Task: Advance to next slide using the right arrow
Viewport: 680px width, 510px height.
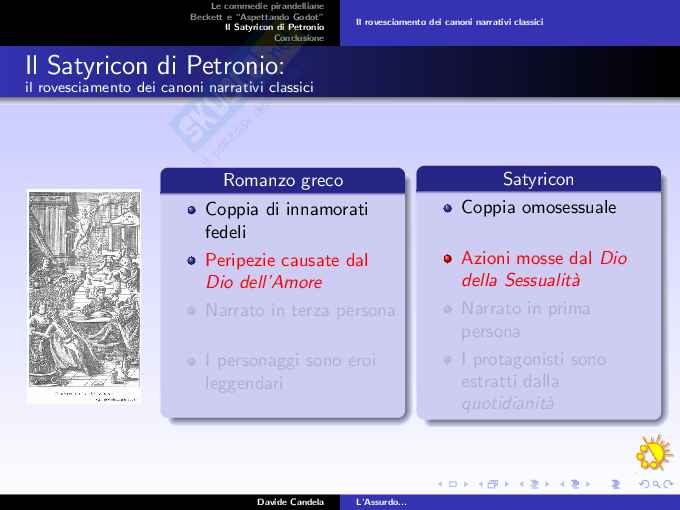Action: (465, 485)
